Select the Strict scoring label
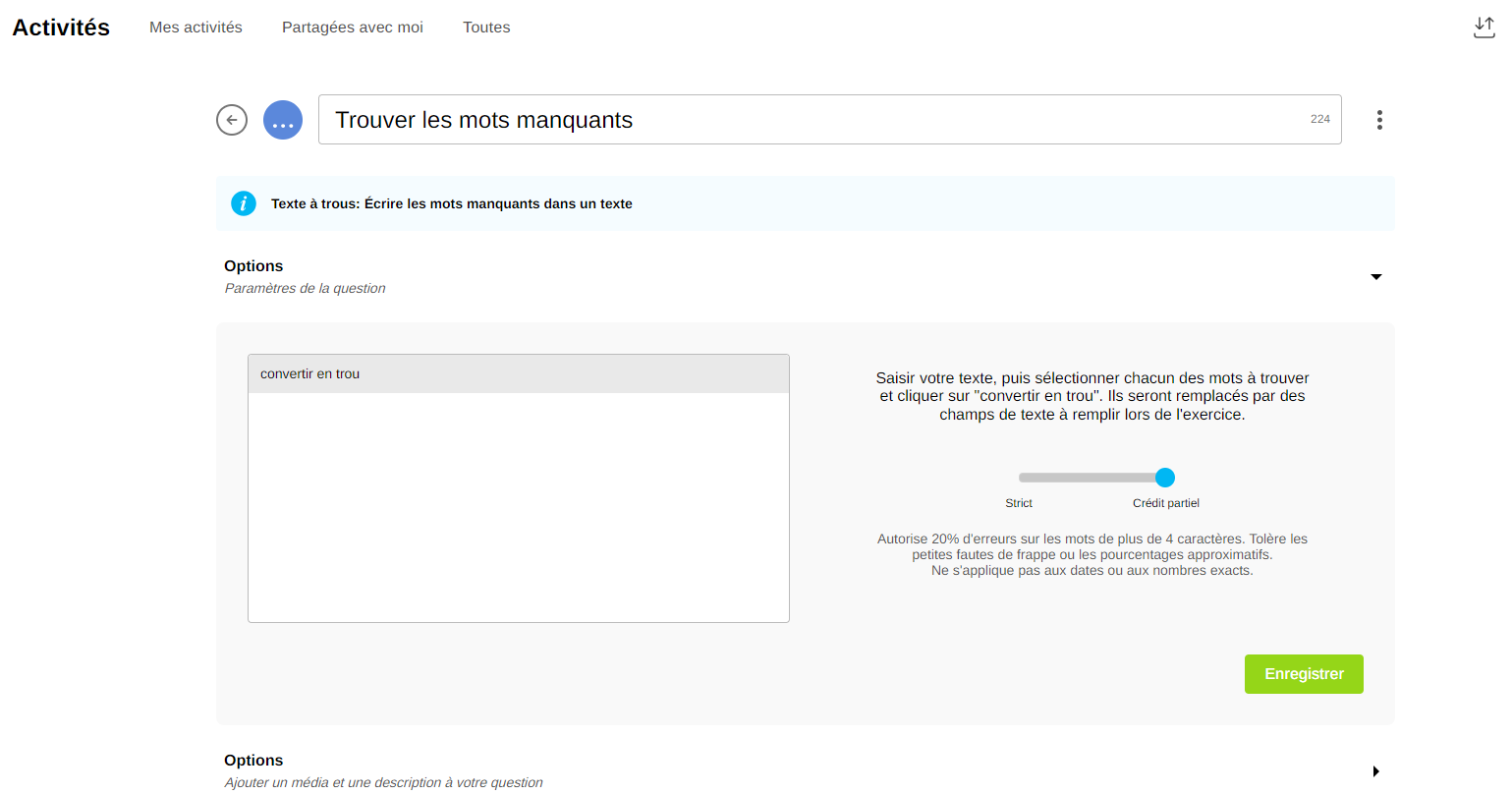1512x795 pixels. [1019, 503]
